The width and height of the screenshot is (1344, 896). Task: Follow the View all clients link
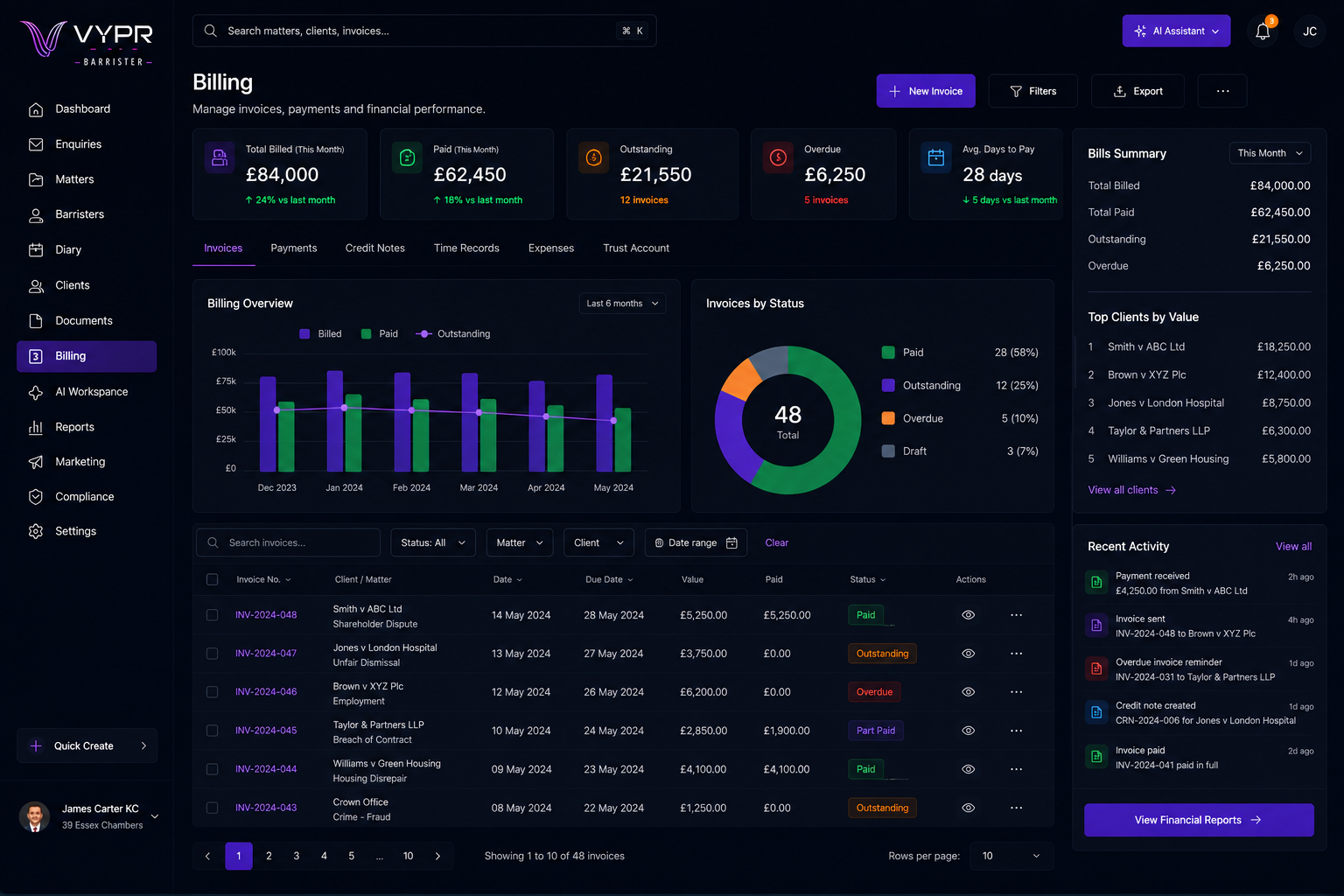pos(1131,490)
